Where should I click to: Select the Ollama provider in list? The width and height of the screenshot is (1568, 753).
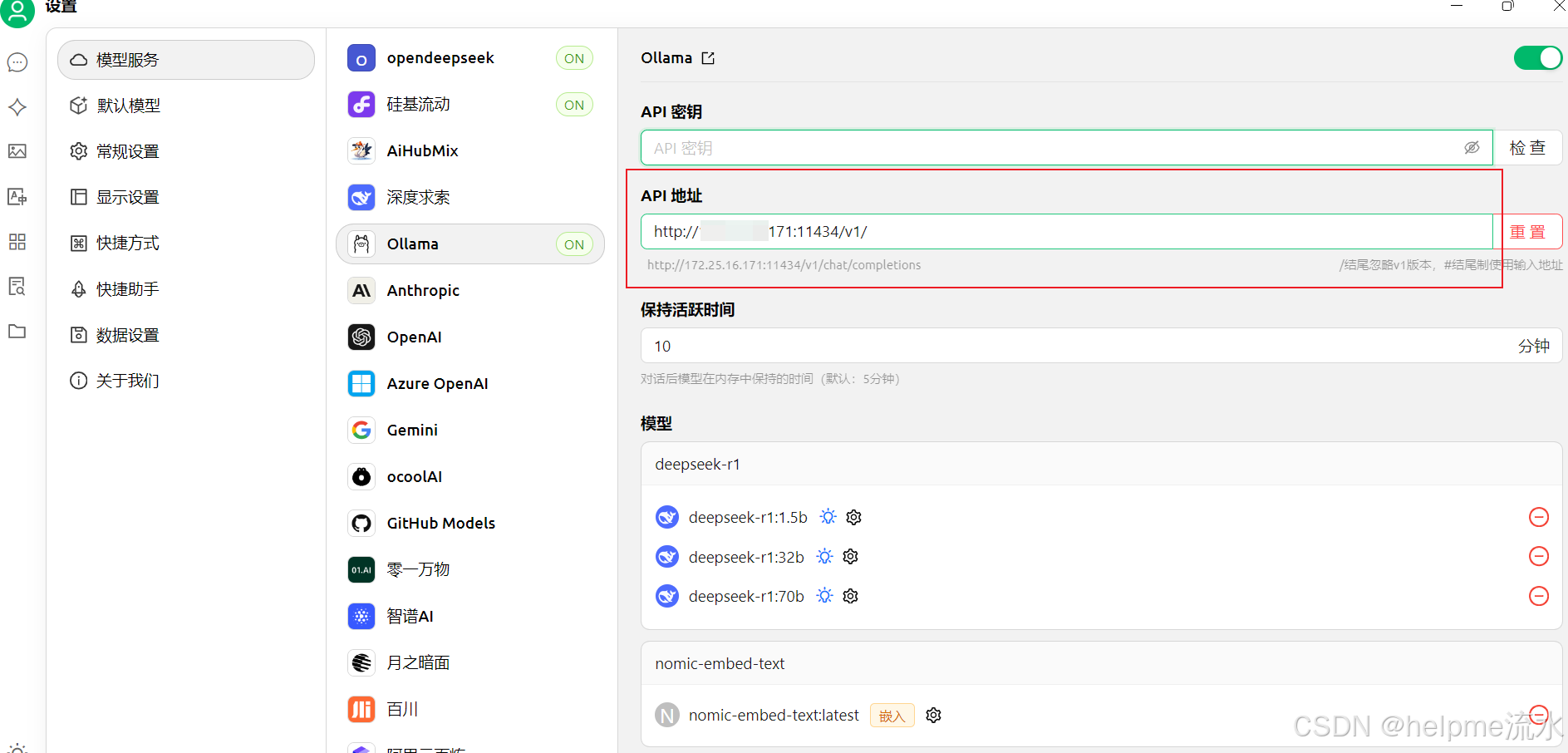click(470, 244)
